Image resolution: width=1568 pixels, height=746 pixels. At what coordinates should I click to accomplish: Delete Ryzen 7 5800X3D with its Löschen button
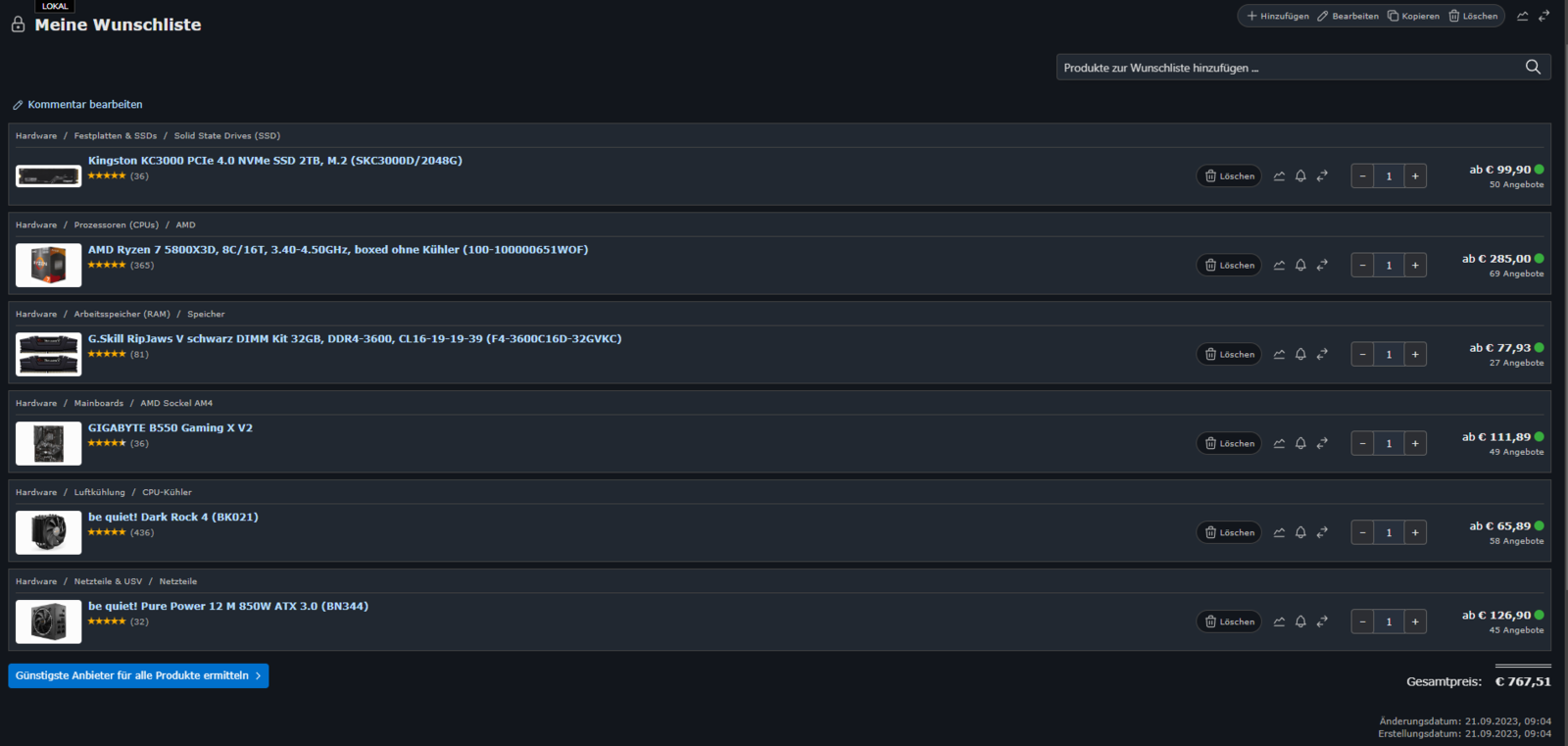pos(1229,266)
